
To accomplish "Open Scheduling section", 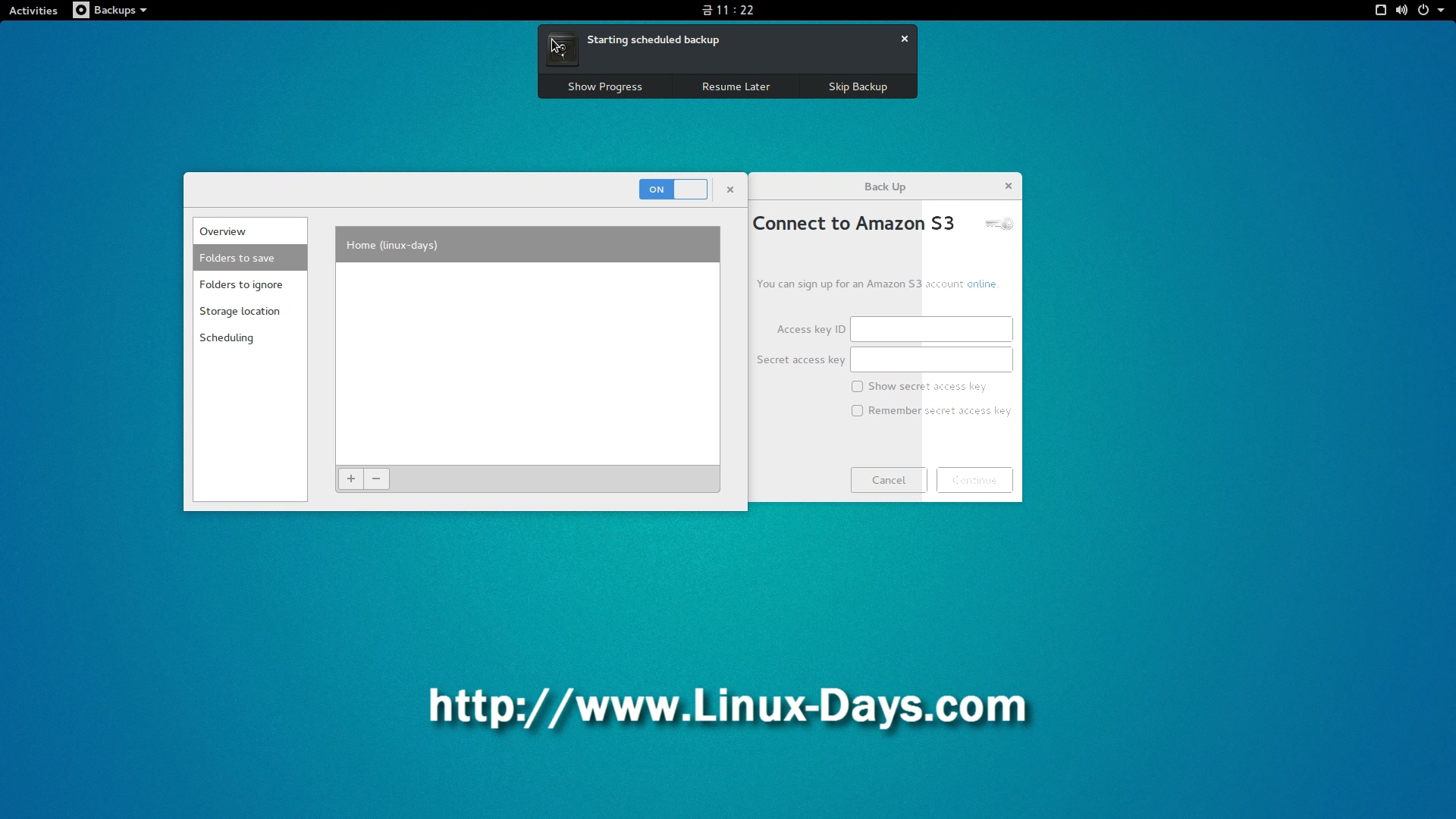I will (x=250, y=337).
